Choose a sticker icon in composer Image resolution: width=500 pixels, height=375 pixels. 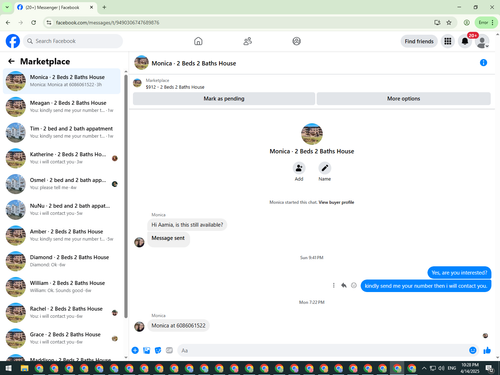158,350
